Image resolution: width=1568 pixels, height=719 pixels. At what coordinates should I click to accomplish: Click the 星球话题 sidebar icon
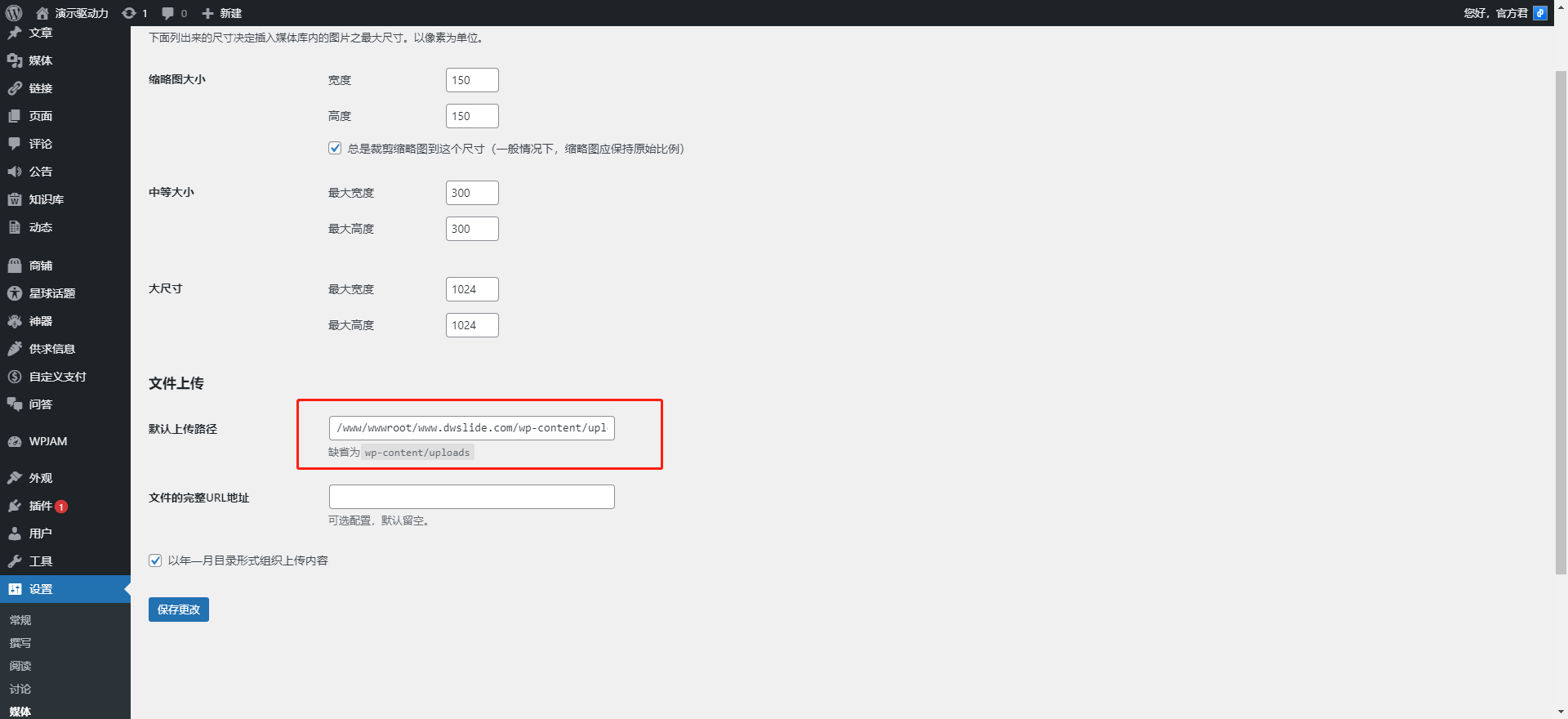(15, 293)
